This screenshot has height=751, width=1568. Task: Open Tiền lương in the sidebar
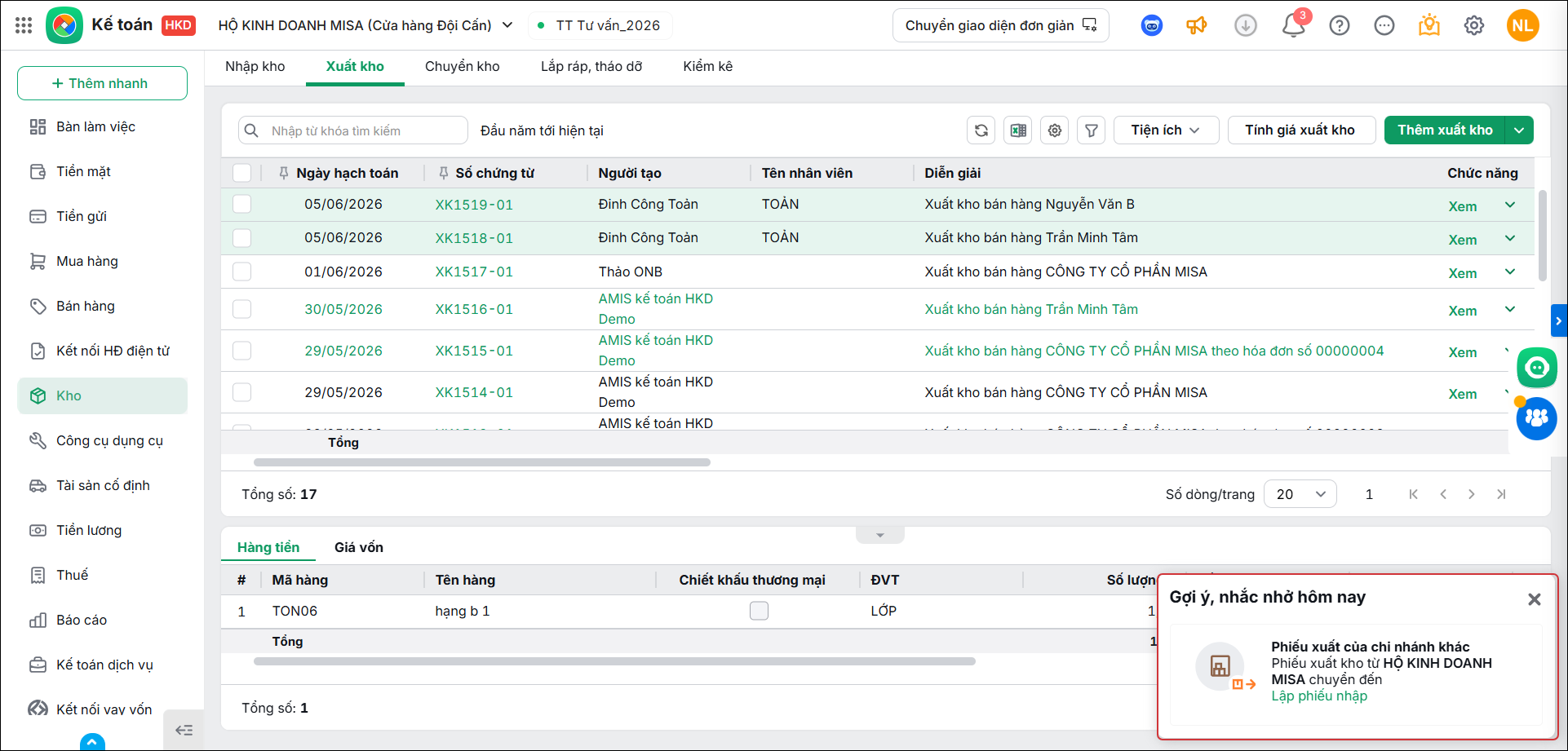click(103, 530)
